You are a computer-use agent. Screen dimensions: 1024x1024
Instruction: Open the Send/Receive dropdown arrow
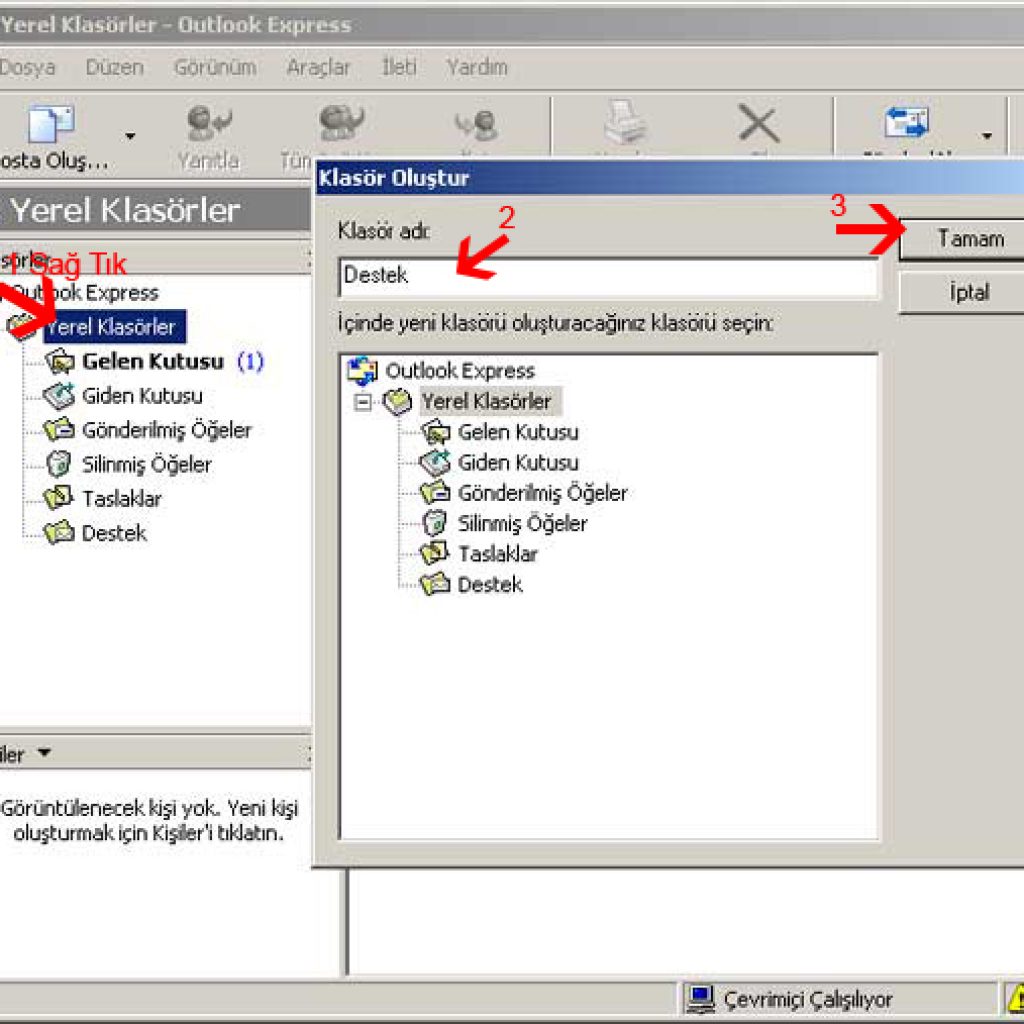point(987,136)
